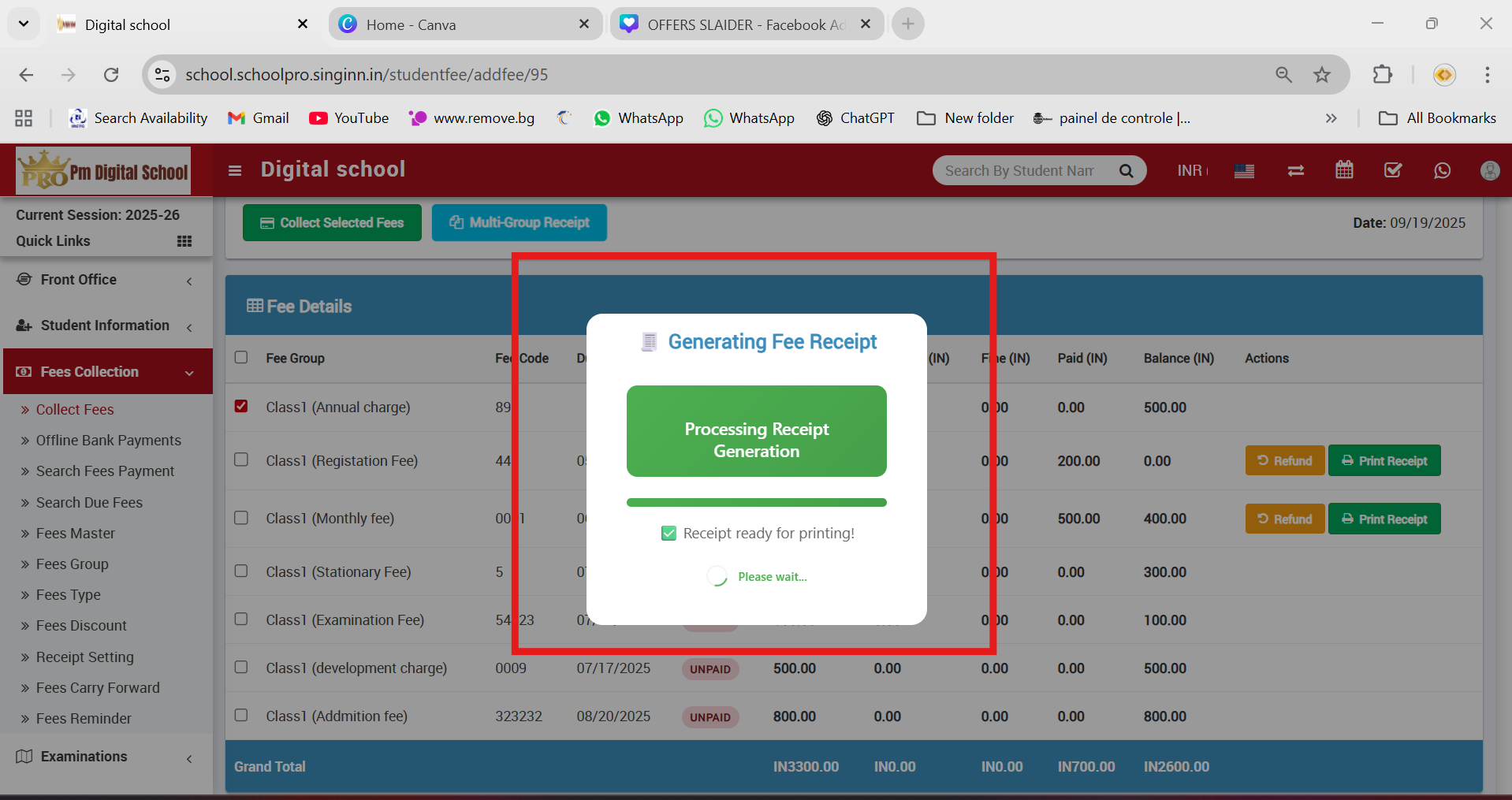Collapse the Fees Collection sidebar section
The height and width of the screenshot is (800, 1512).
108,372
